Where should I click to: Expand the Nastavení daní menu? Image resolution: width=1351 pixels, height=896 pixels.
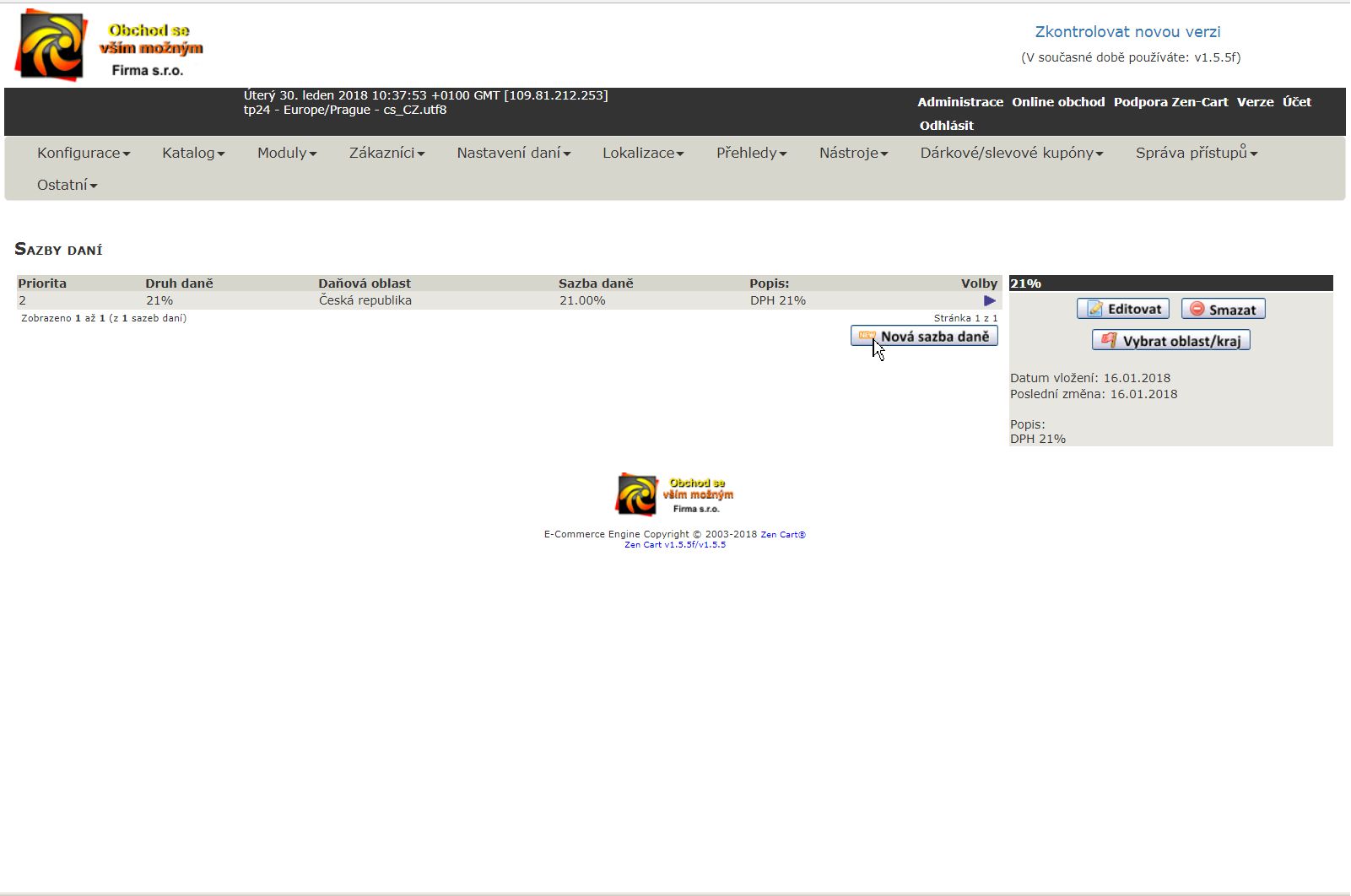pyautogui.click(x=513, y=154)
